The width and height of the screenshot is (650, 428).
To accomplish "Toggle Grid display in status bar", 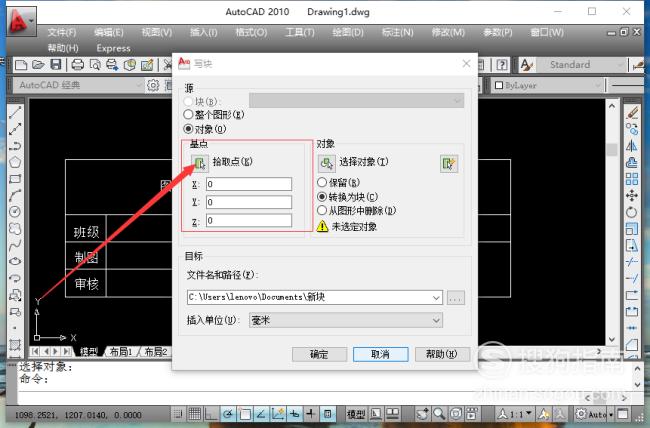I will click(x=194, y=413).
